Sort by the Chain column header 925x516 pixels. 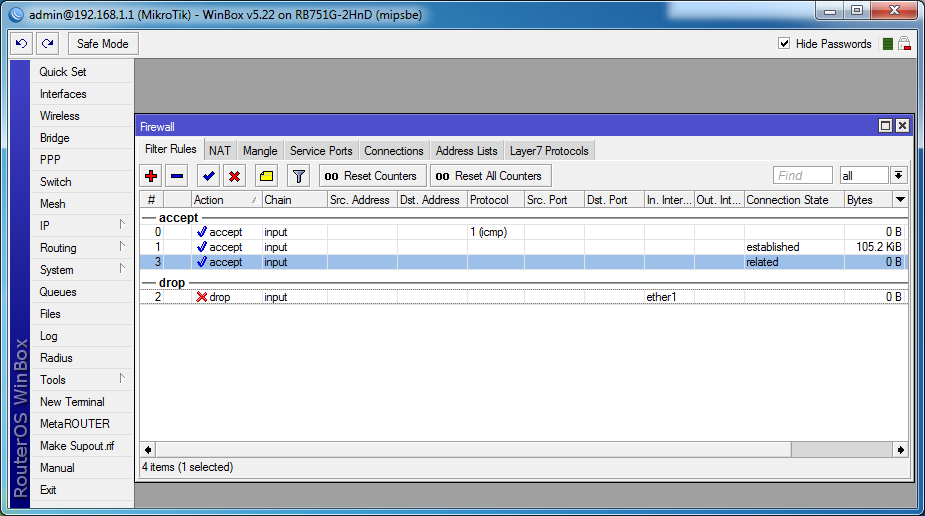pos(294,200)
